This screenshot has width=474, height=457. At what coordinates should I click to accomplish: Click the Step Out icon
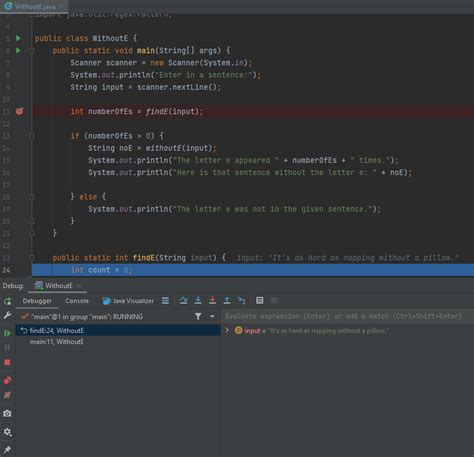click(227, 301)
